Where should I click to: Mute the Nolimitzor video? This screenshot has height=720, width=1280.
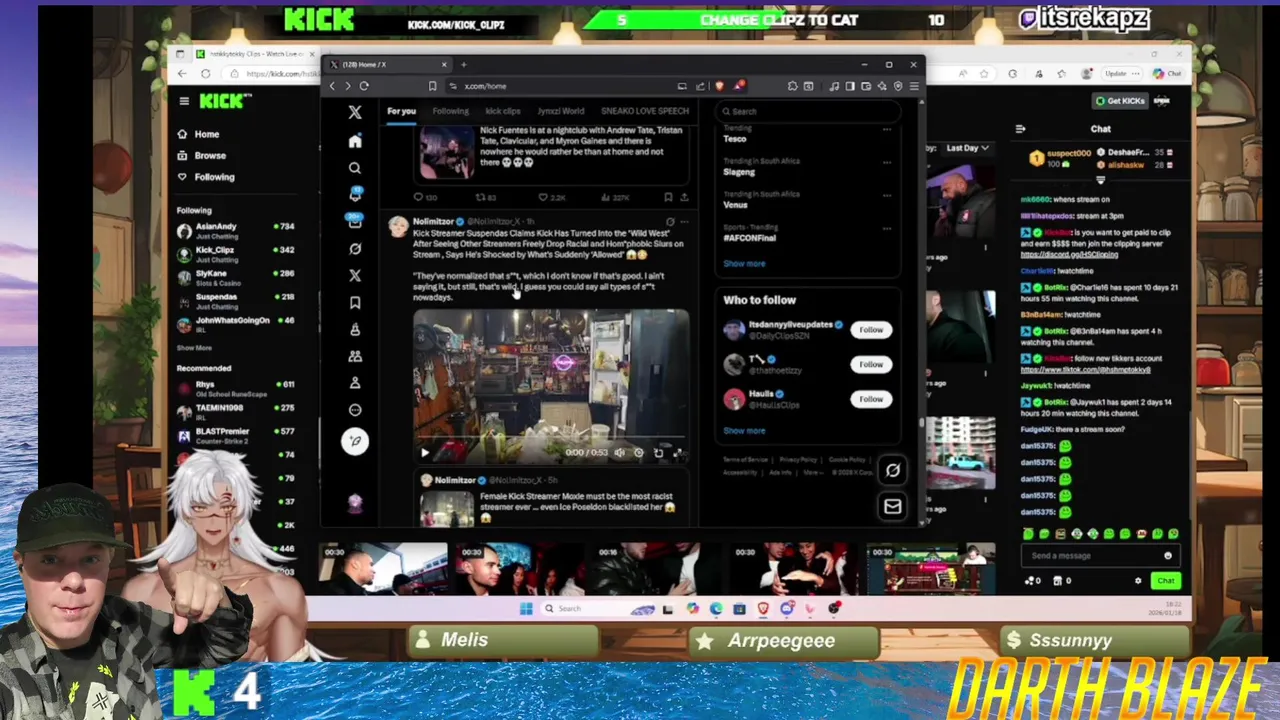(619, 453)
